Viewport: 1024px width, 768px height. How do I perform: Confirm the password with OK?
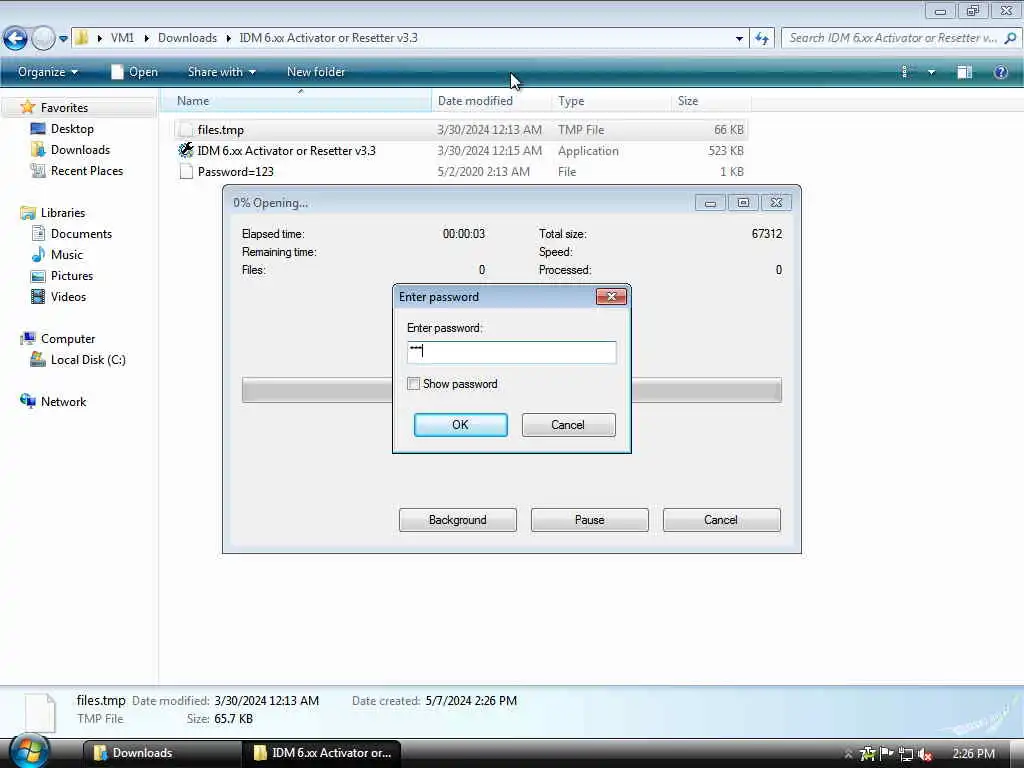[460, 425]
